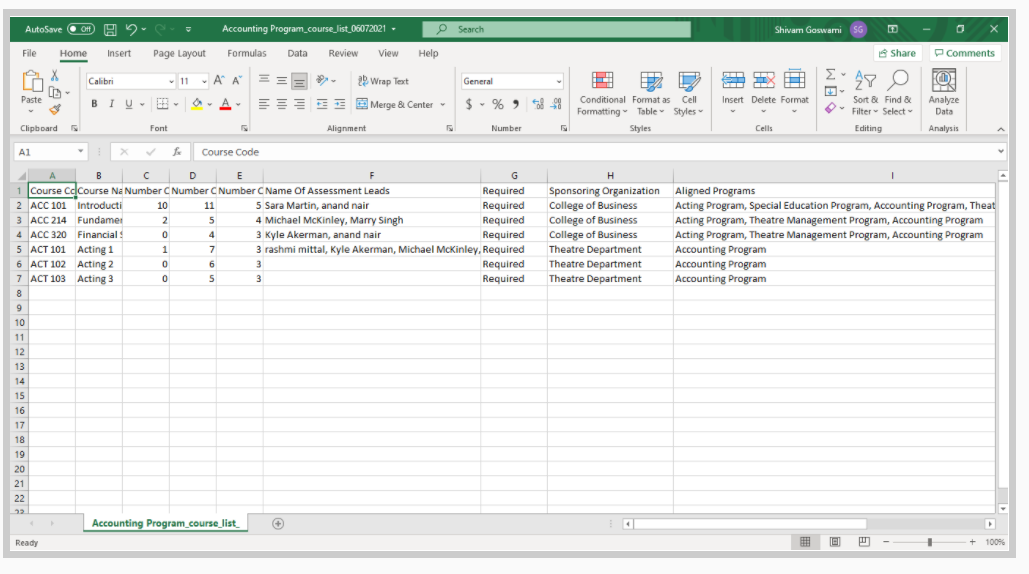Screen dimensions: 1029x574
Task: Apply Underline formatting
Action: click(x=129, y=104)
